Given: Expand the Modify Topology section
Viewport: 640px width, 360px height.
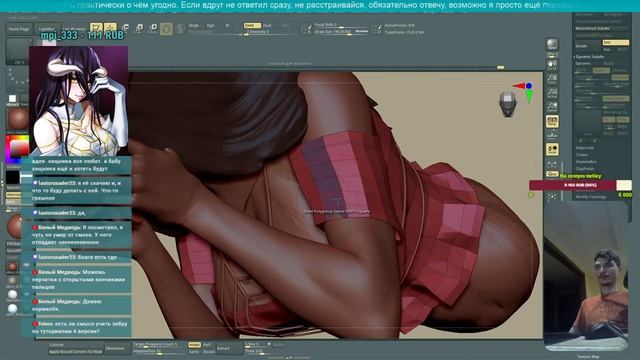Looking at the screenshot, I should pos(591,197).
